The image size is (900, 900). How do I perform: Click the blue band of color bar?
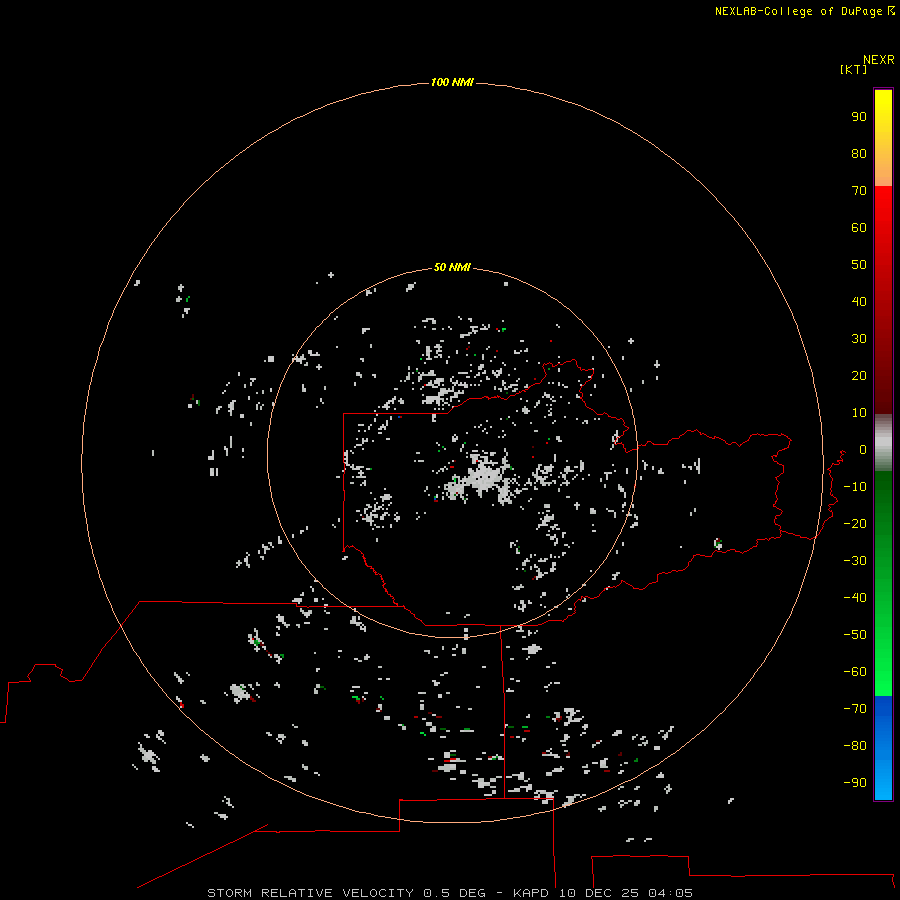coord(883,748)
